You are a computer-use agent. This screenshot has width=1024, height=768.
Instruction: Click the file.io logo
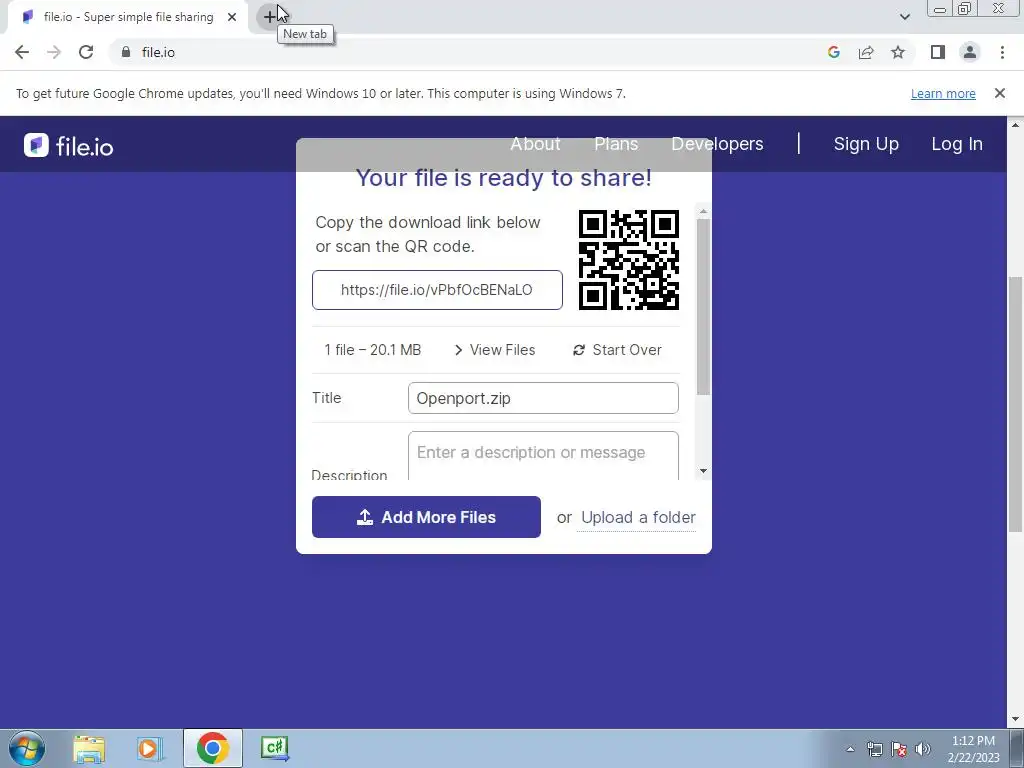point(69,146)
